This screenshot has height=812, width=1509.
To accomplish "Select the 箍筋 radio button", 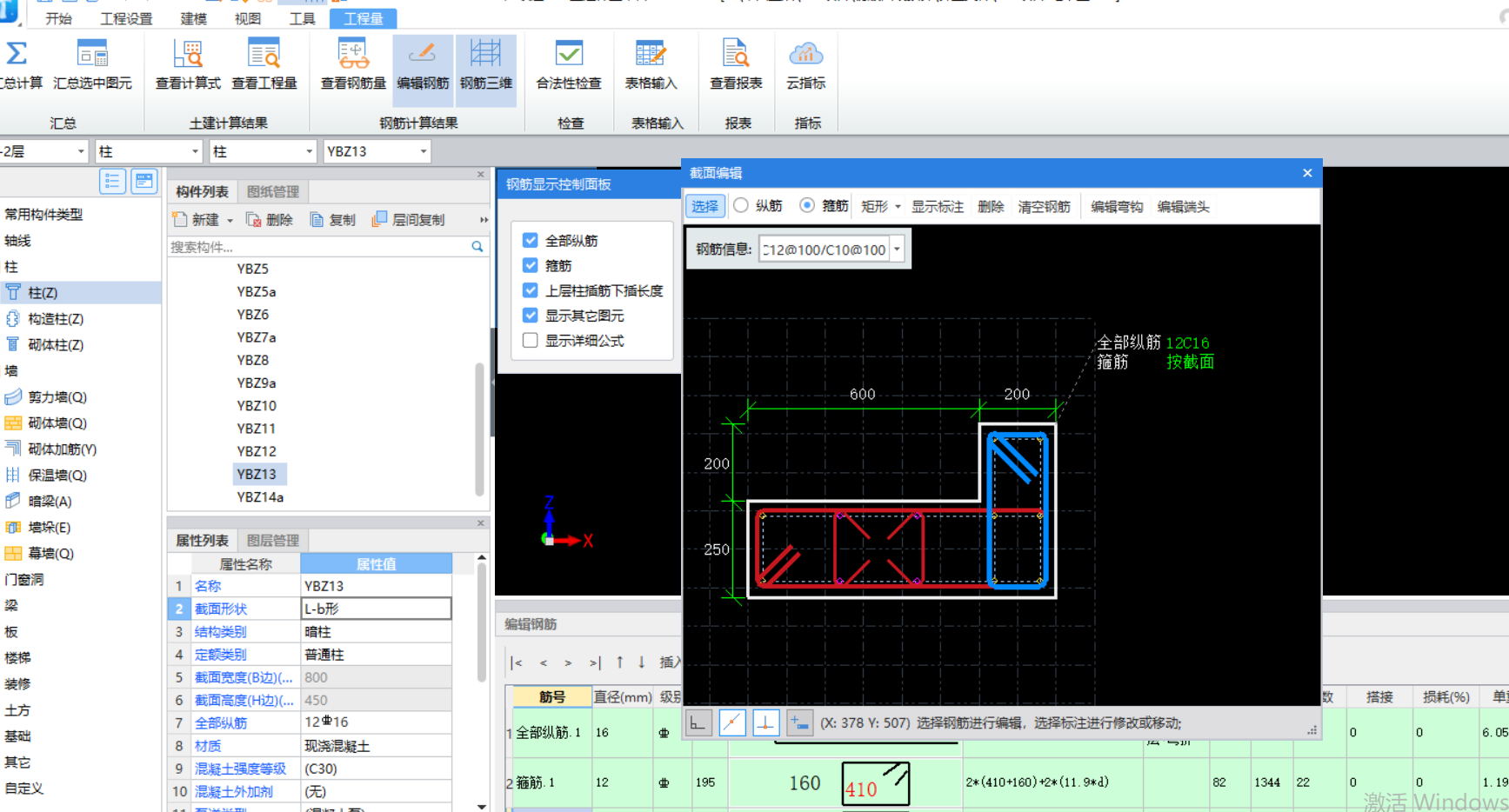I will click(x=807, y=206).
